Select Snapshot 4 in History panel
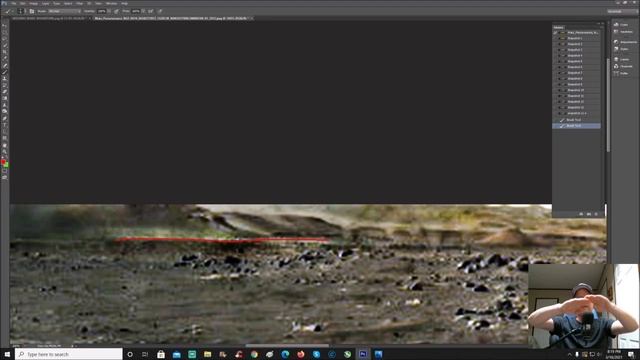Screen dimensions: 640x360 tap(576, 56)
